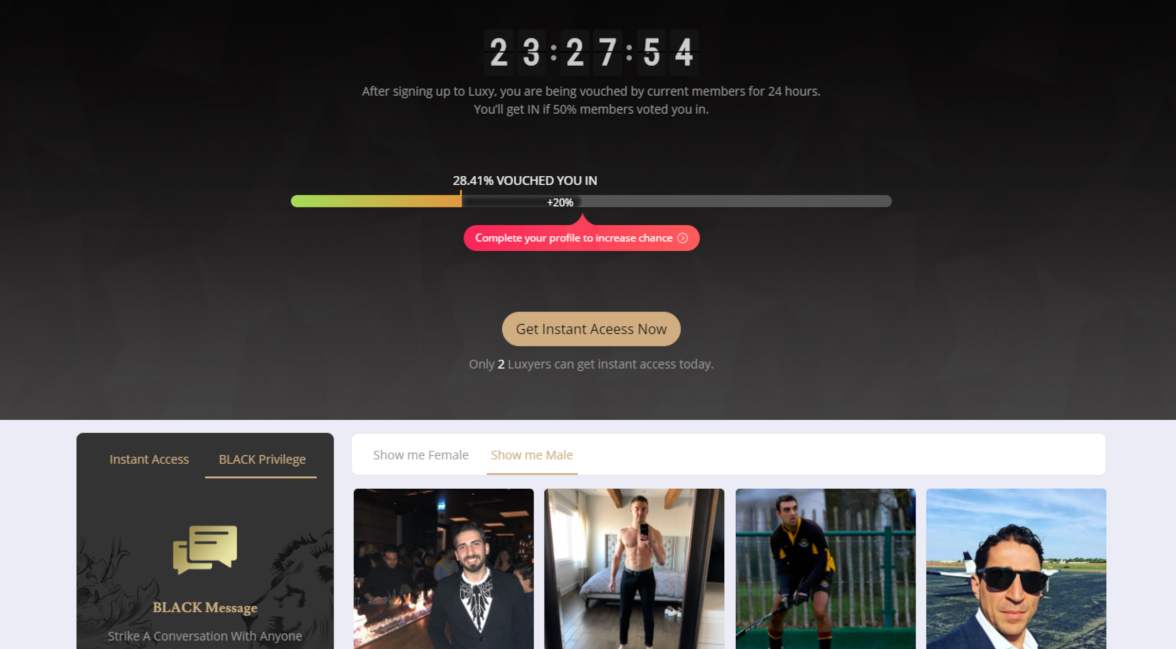Viewport: 1176px width, 649px height.
Task: Click the Strike A Conversation With Anyone text
Action: (x=205, y=636)
